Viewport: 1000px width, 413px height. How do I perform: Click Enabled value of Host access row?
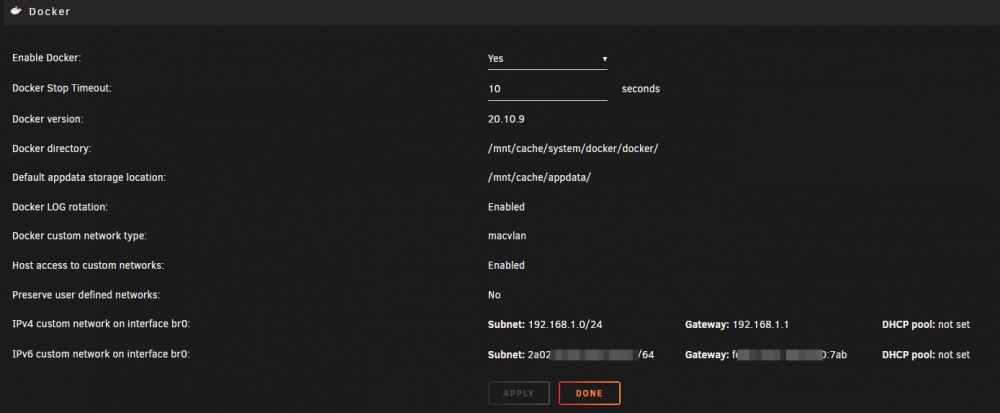(x=506, y=265)
